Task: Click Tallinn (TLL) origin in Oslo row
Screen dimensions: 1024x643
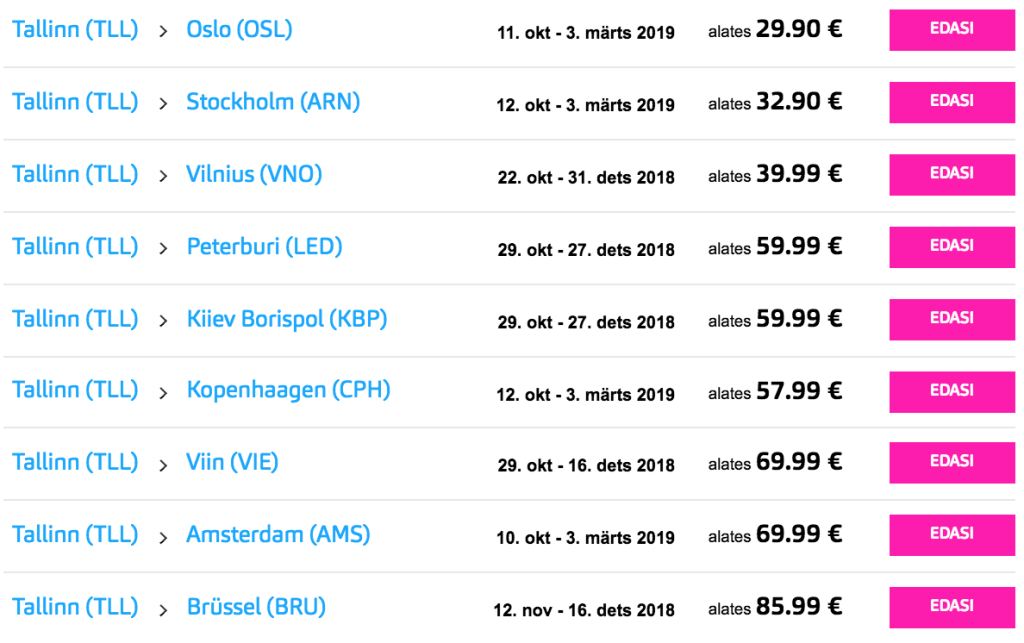Action: tap(75, 30)
